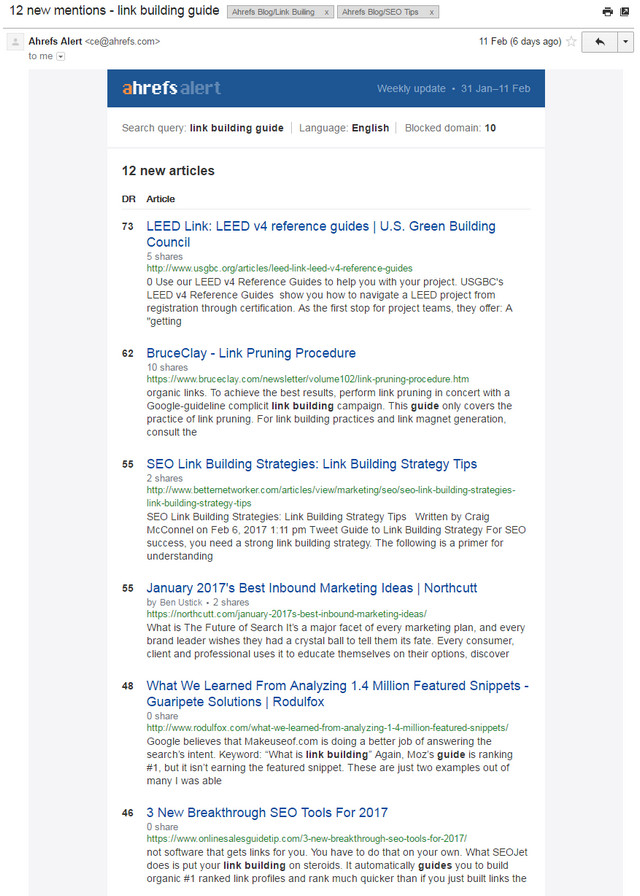
Task: Expand recipient details arrow next to 'to me'
Action: coord(61,57)
